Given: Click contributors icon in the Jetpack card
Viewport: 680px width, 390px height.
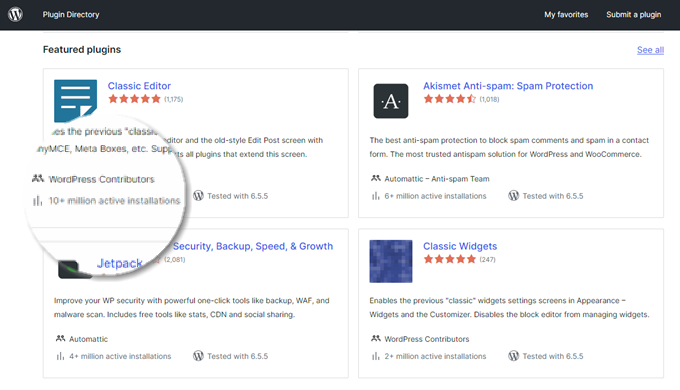Looking at the screenshot, I should pyautogui.click(x=60, y=338).
